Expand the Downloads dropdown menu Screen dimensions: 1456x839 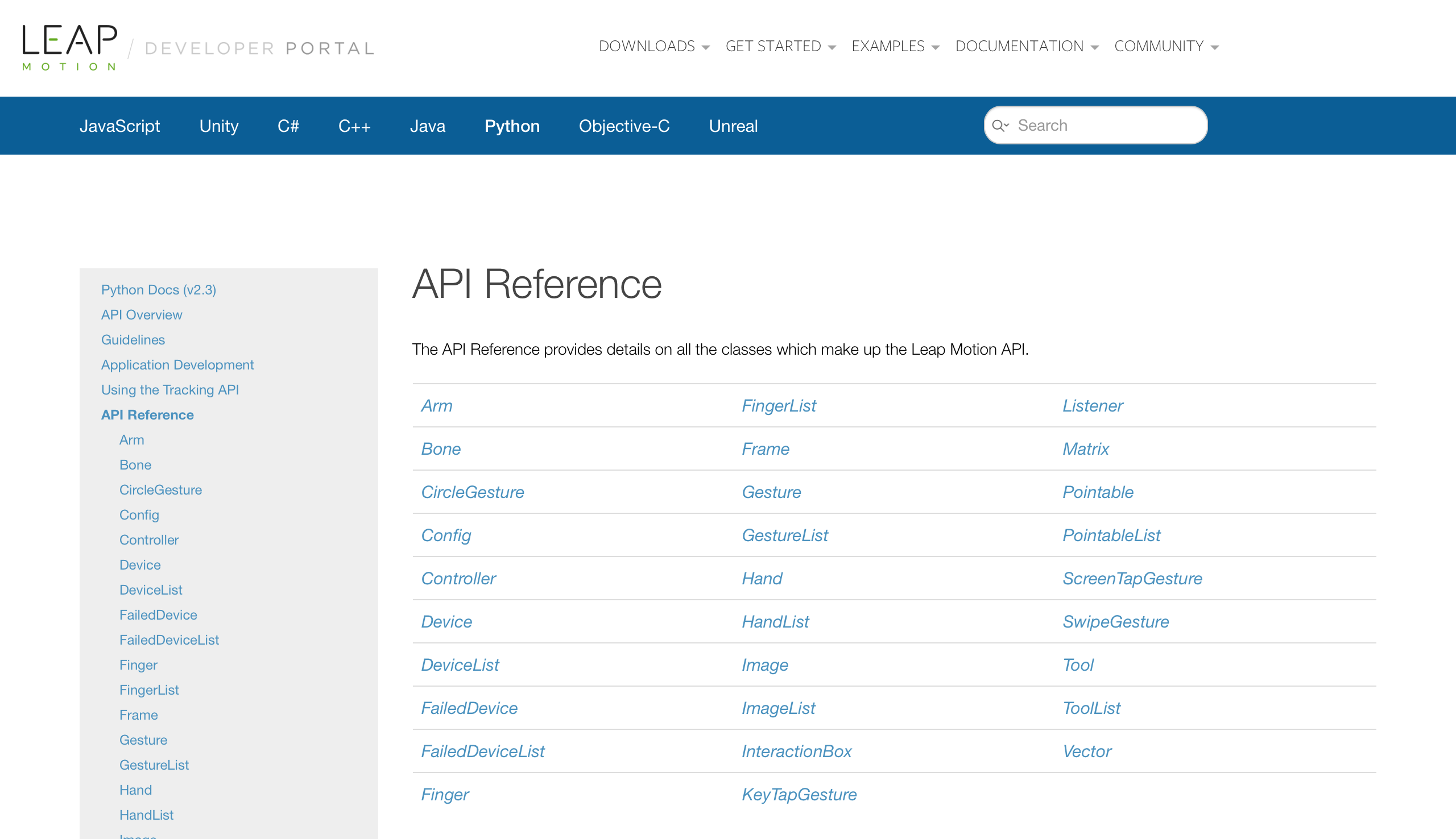point(653,46)
